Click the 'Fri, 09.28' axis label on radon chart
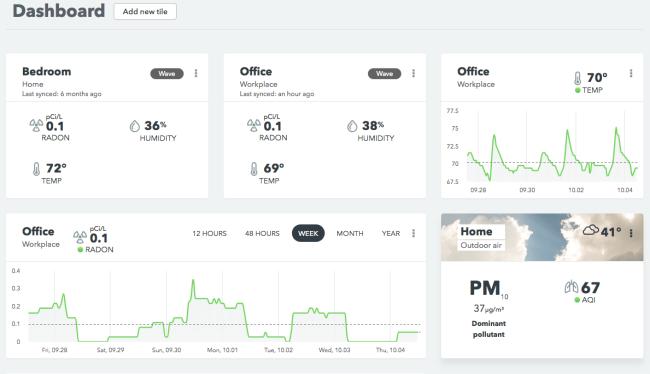 tap(54, 350)
